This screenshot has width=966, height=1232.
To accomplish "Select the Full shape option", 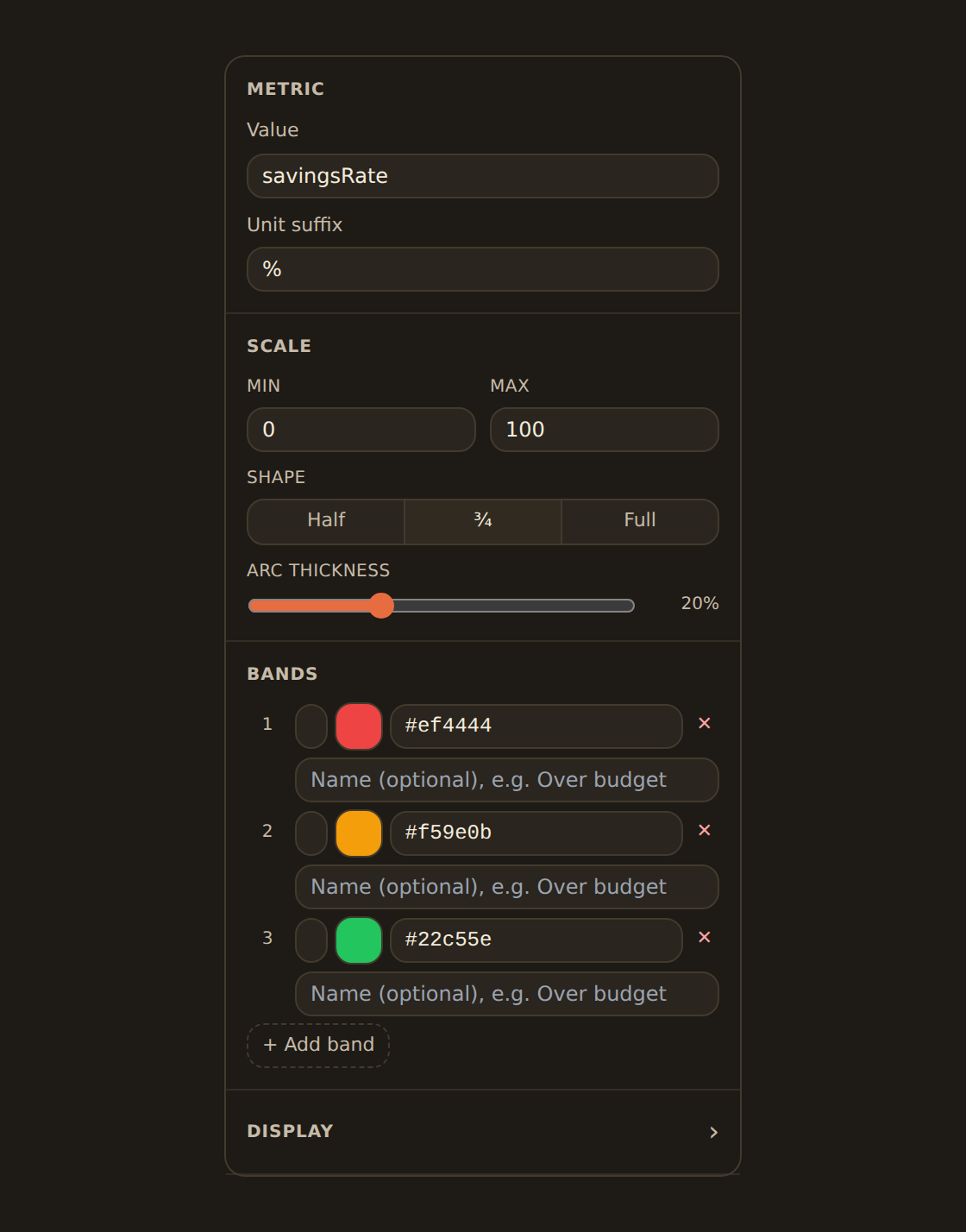I will click(640, 521).
